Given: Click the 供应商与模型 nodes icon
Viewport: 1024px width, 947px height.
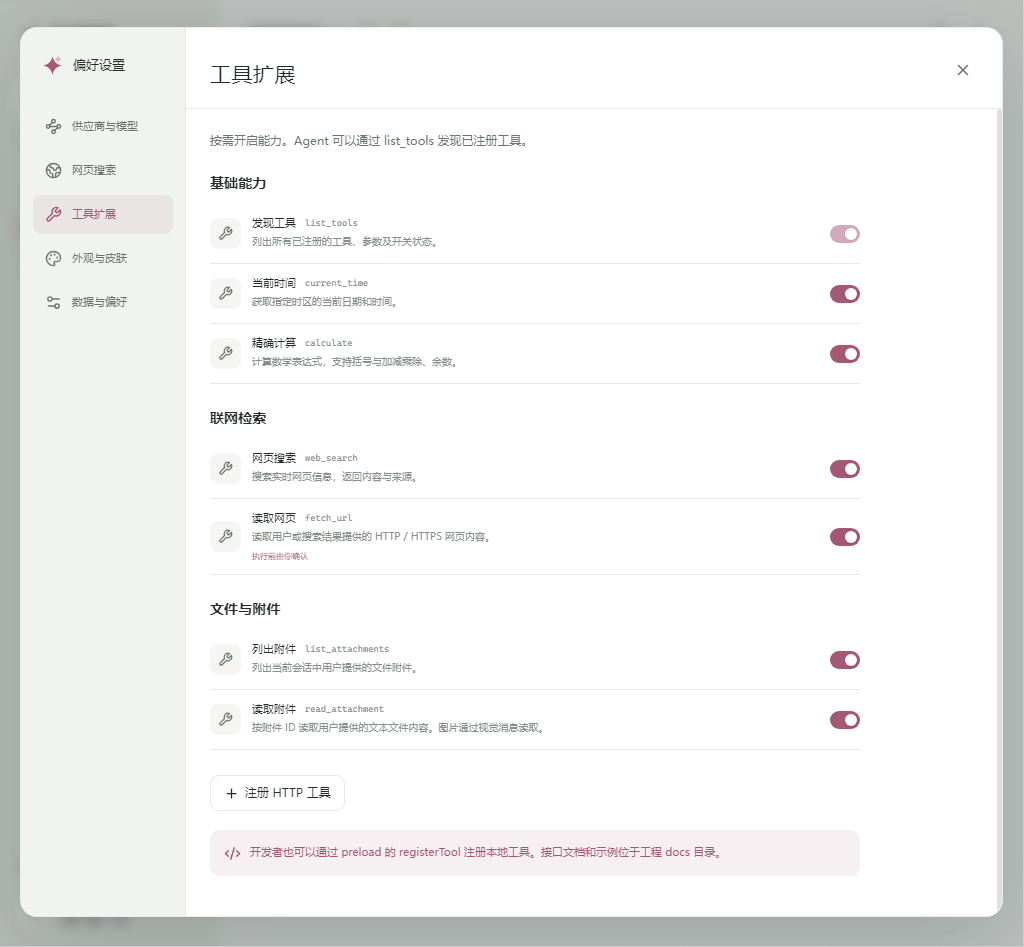Looking at the screenshot, I should (54, 126).
